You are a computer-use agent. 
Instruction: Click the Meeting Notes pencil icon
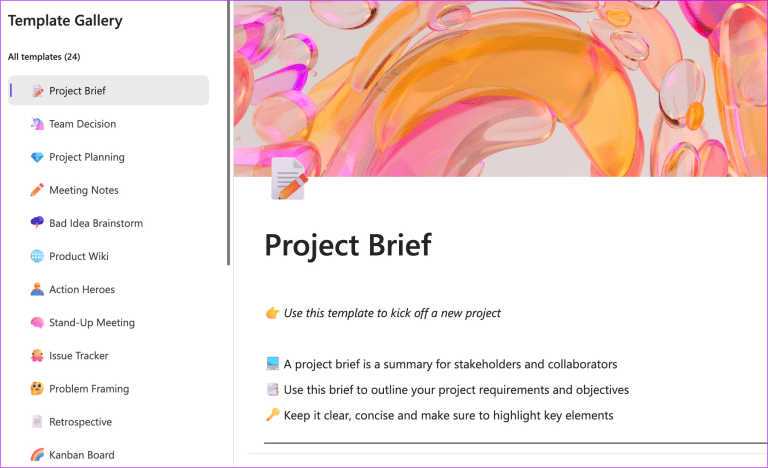click(x=37, y=190)
